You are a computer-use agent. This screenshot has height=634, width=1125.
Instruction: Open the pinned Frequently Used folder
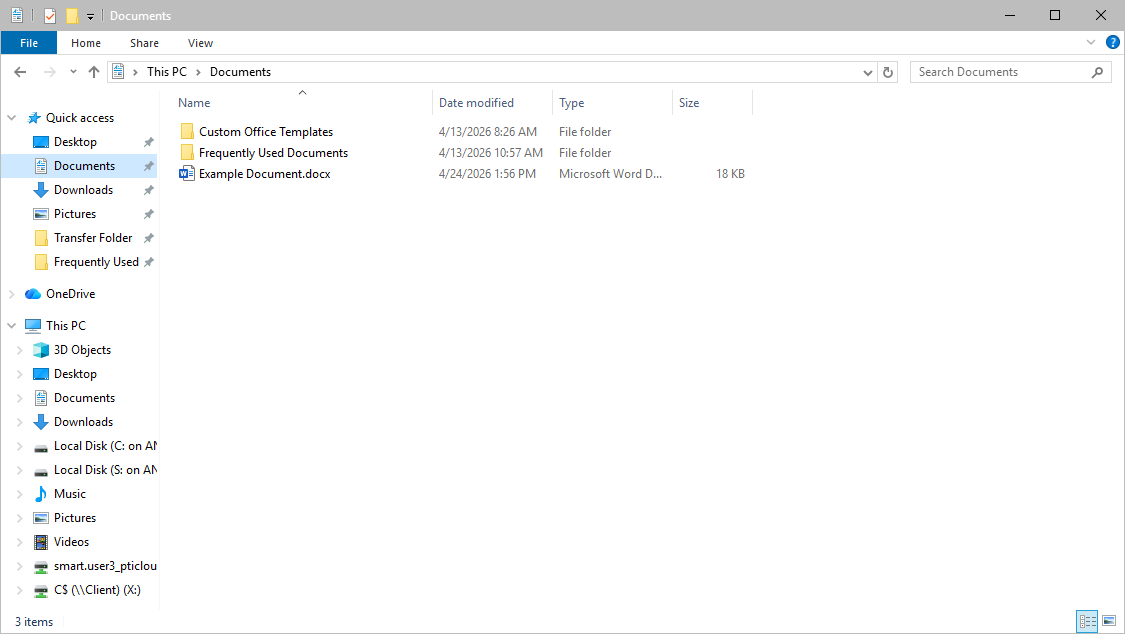click(96, 262)
